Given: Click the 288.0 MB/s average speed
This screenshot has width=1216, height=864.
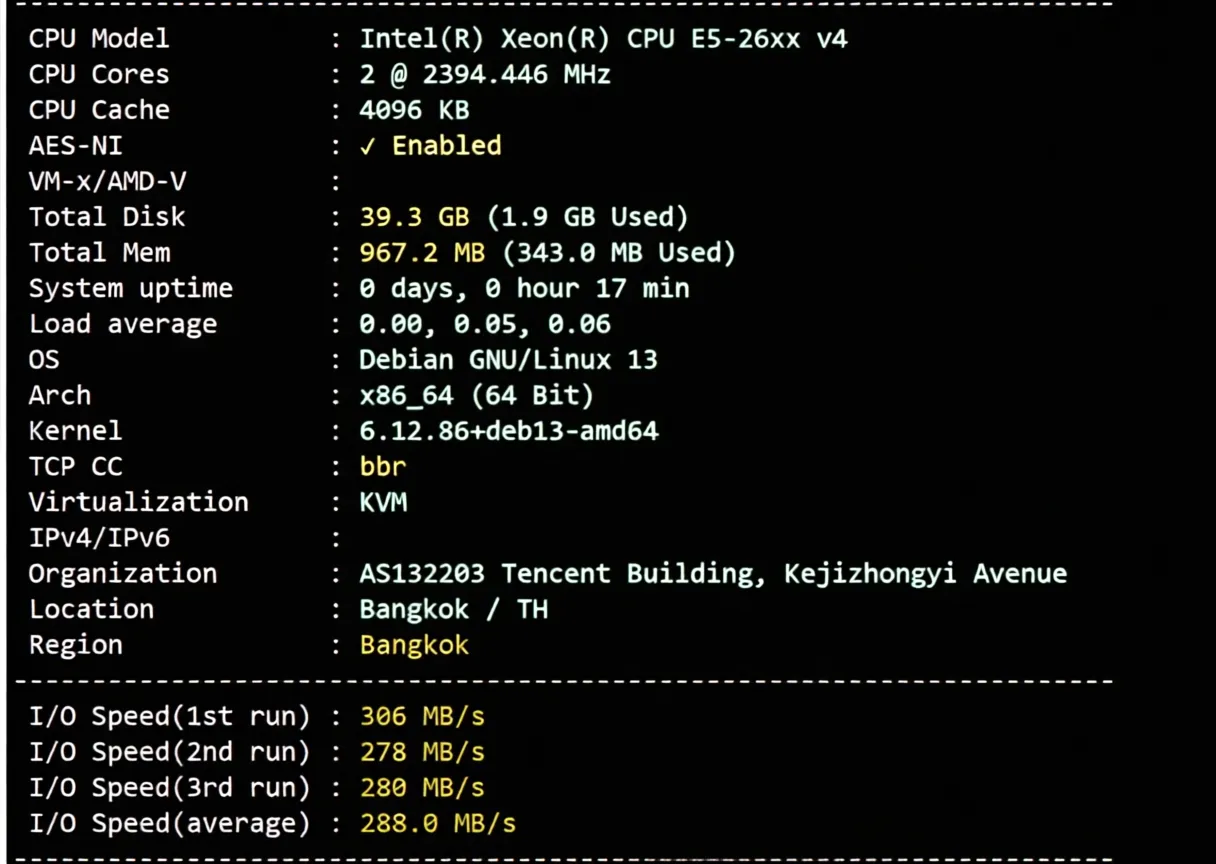Looking at the screenshot, I should (x=438, y=824).
